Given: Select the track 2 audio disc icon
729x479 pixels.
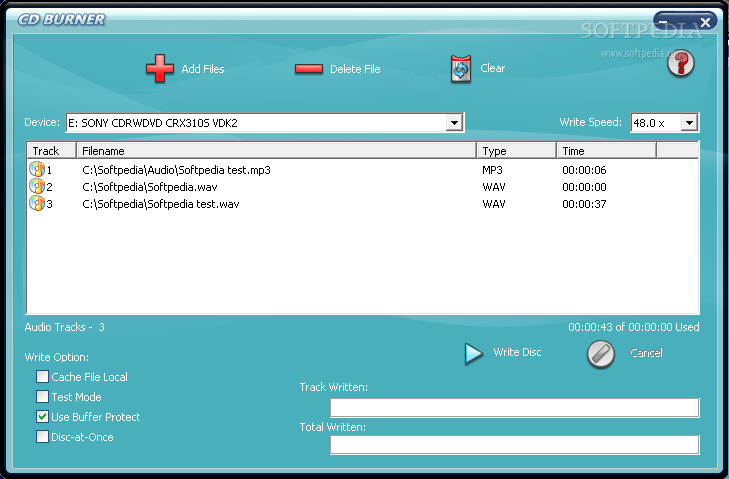Looking at the screenshot, I should pos(37,186).
